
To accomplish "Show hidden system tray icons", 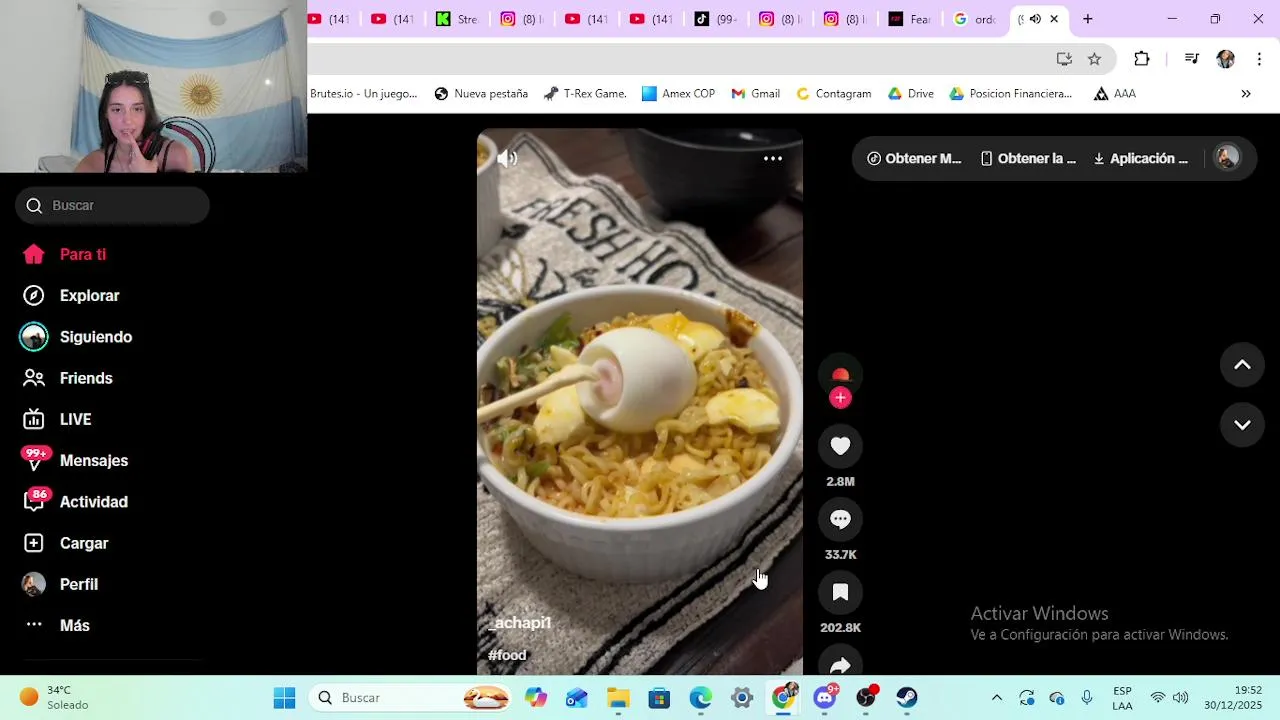I will click(996, 698).
